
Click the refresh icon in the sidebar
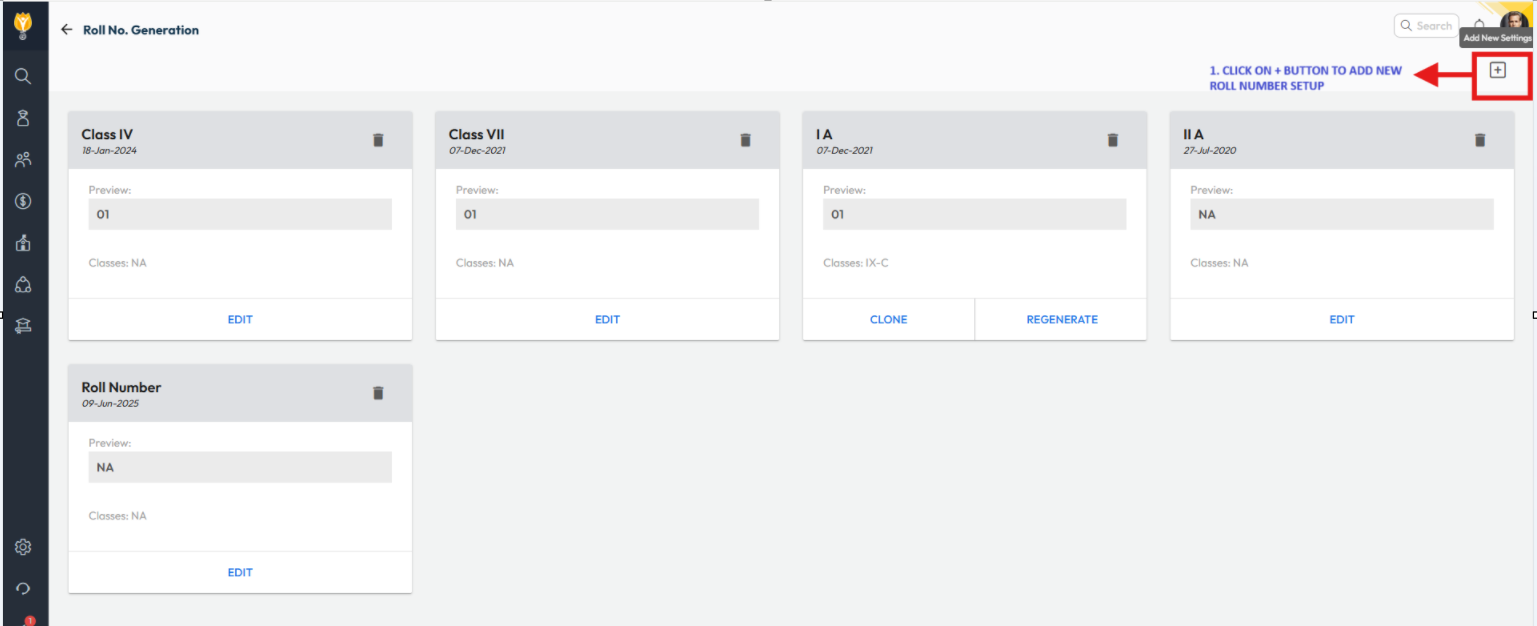[x=23, y=589]
